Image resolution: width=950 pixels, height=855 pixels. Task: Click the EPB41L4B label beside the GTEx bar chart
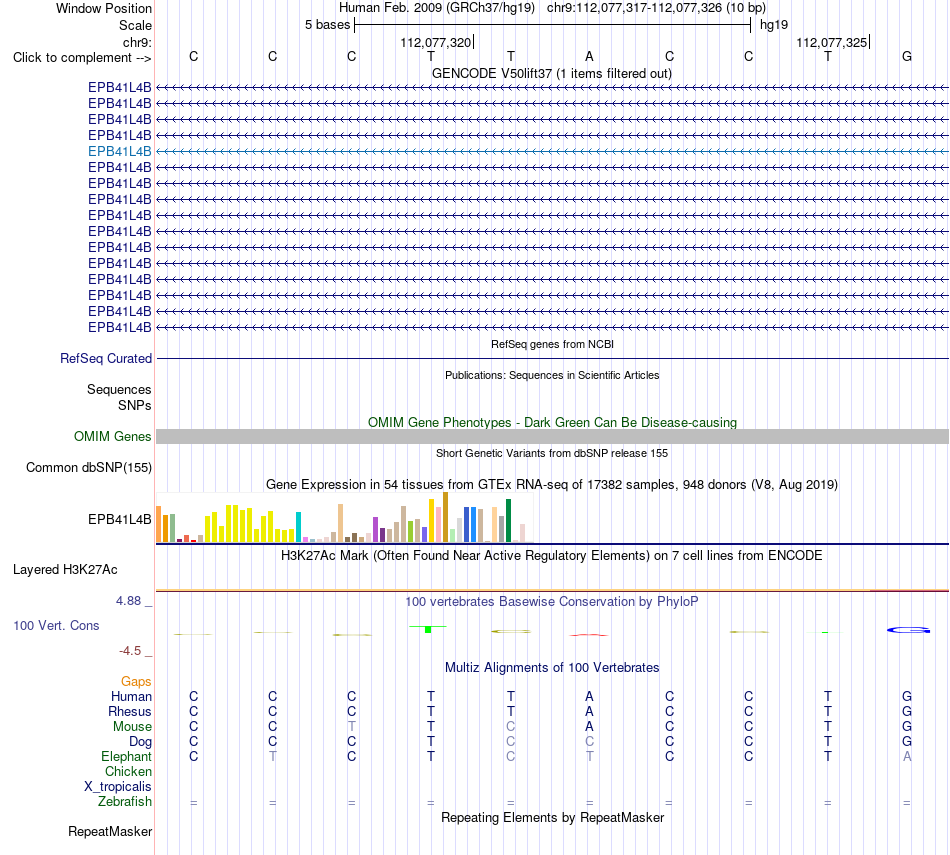coord(119,519)
